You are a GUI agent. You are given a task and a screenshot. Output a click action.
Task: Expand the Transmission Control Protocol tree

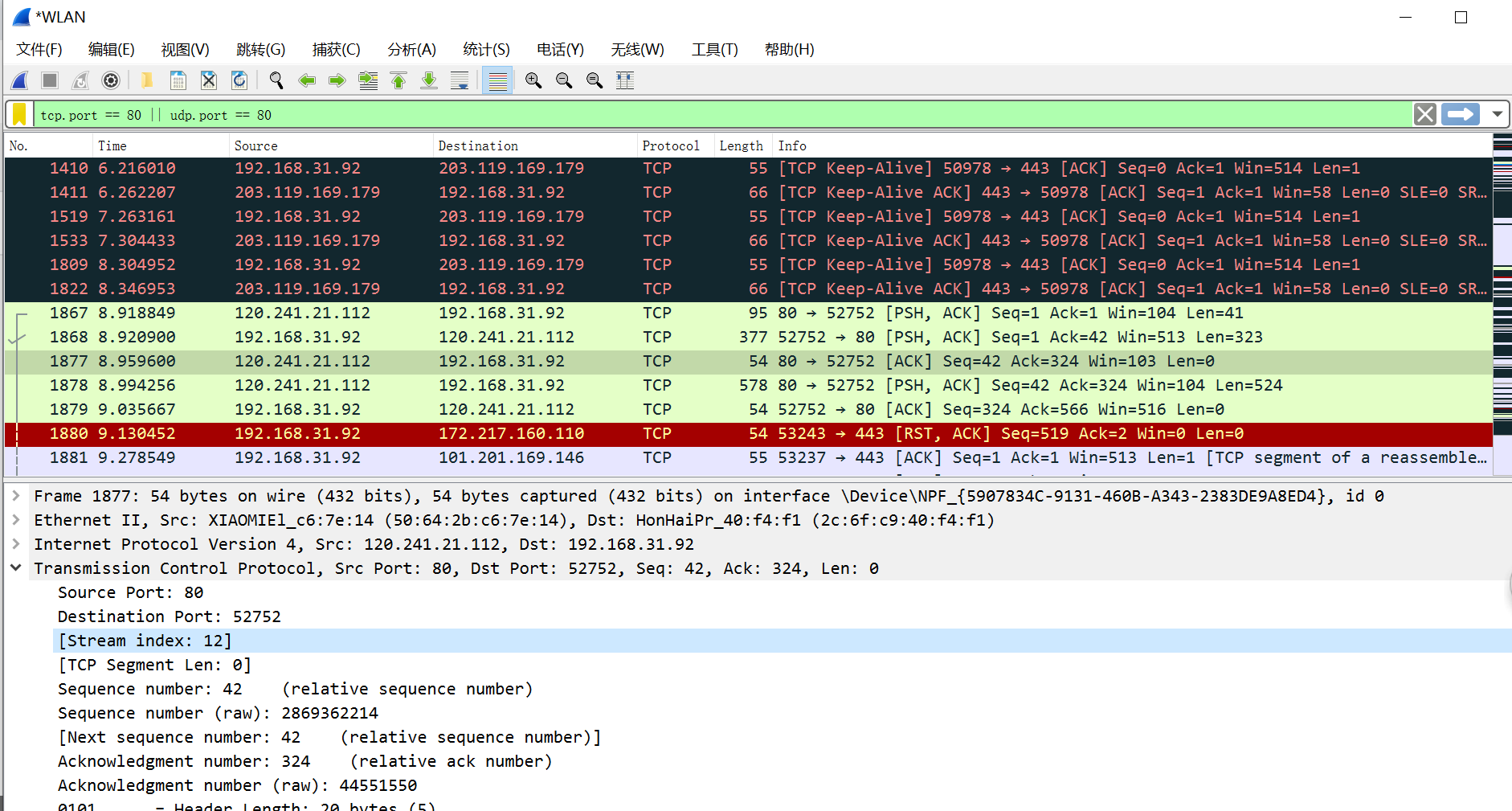[16, 568]
